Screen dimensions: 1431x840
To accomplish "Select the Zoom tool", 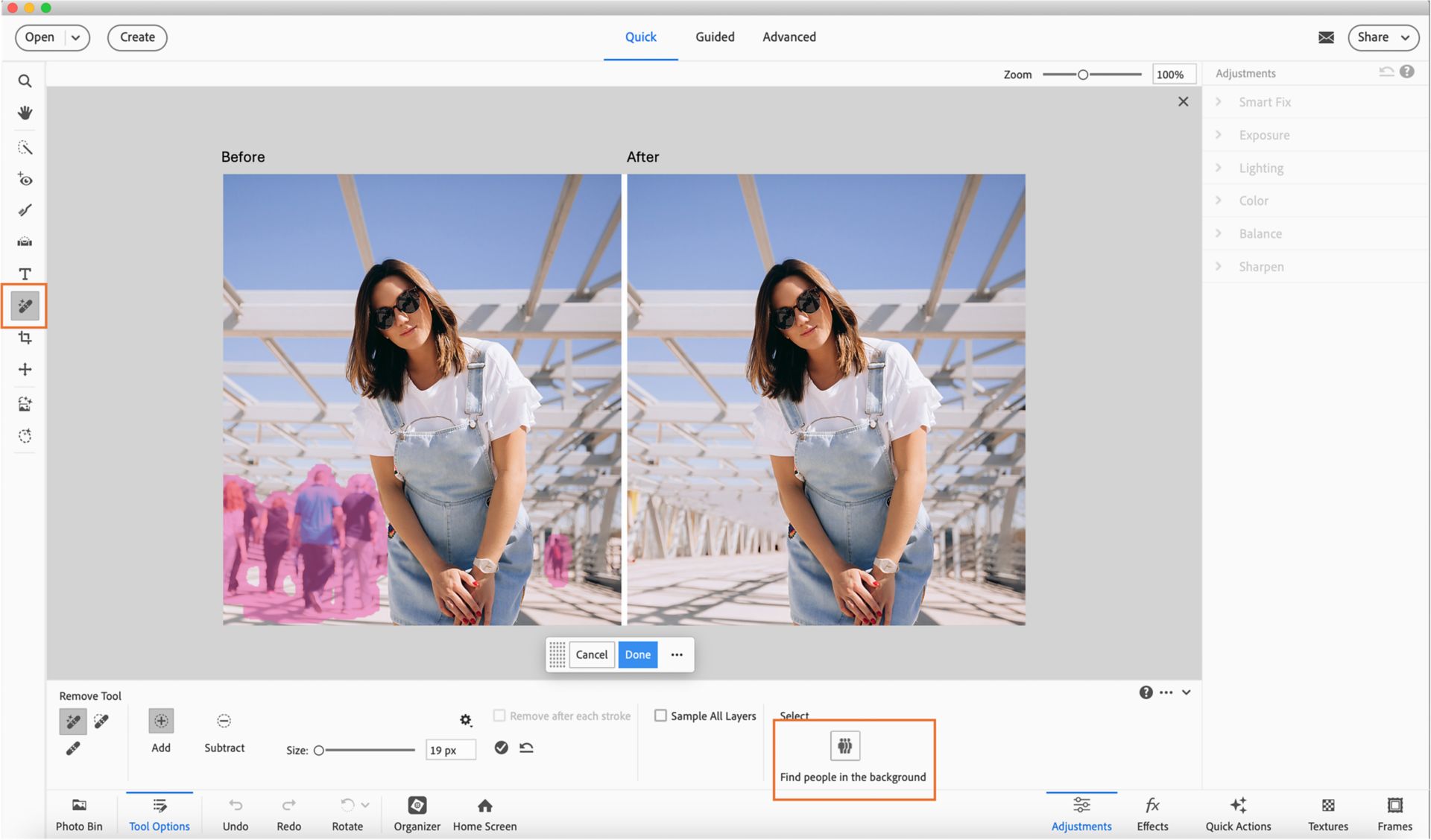I will pos(25,80).
